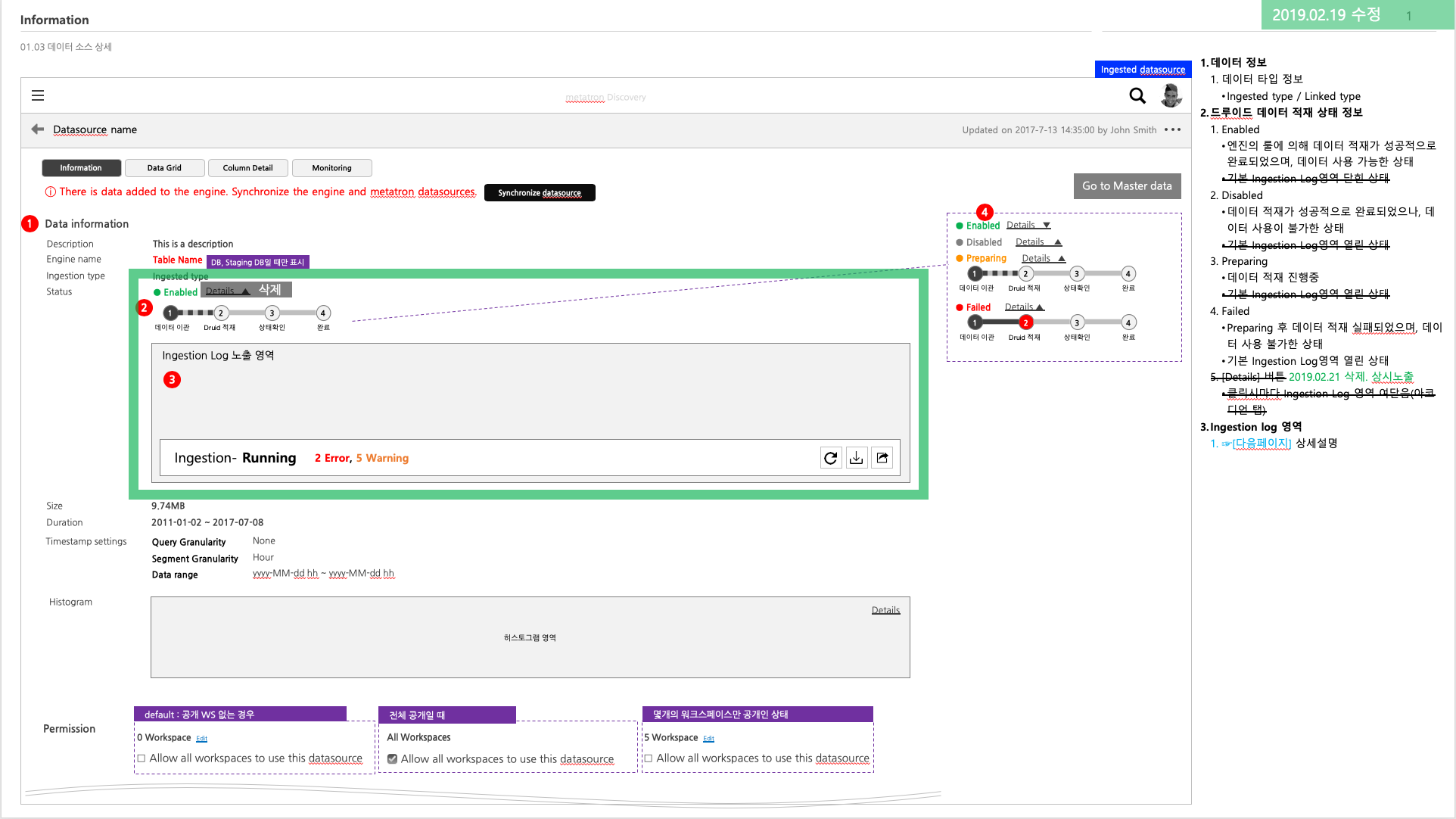
Task: Go back using the left arrow icon
Action: coord(37,129)
